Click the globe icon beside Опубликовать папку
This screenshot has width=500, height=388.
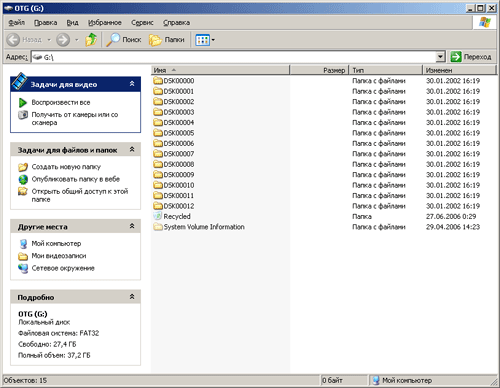(x=23, y=179)
